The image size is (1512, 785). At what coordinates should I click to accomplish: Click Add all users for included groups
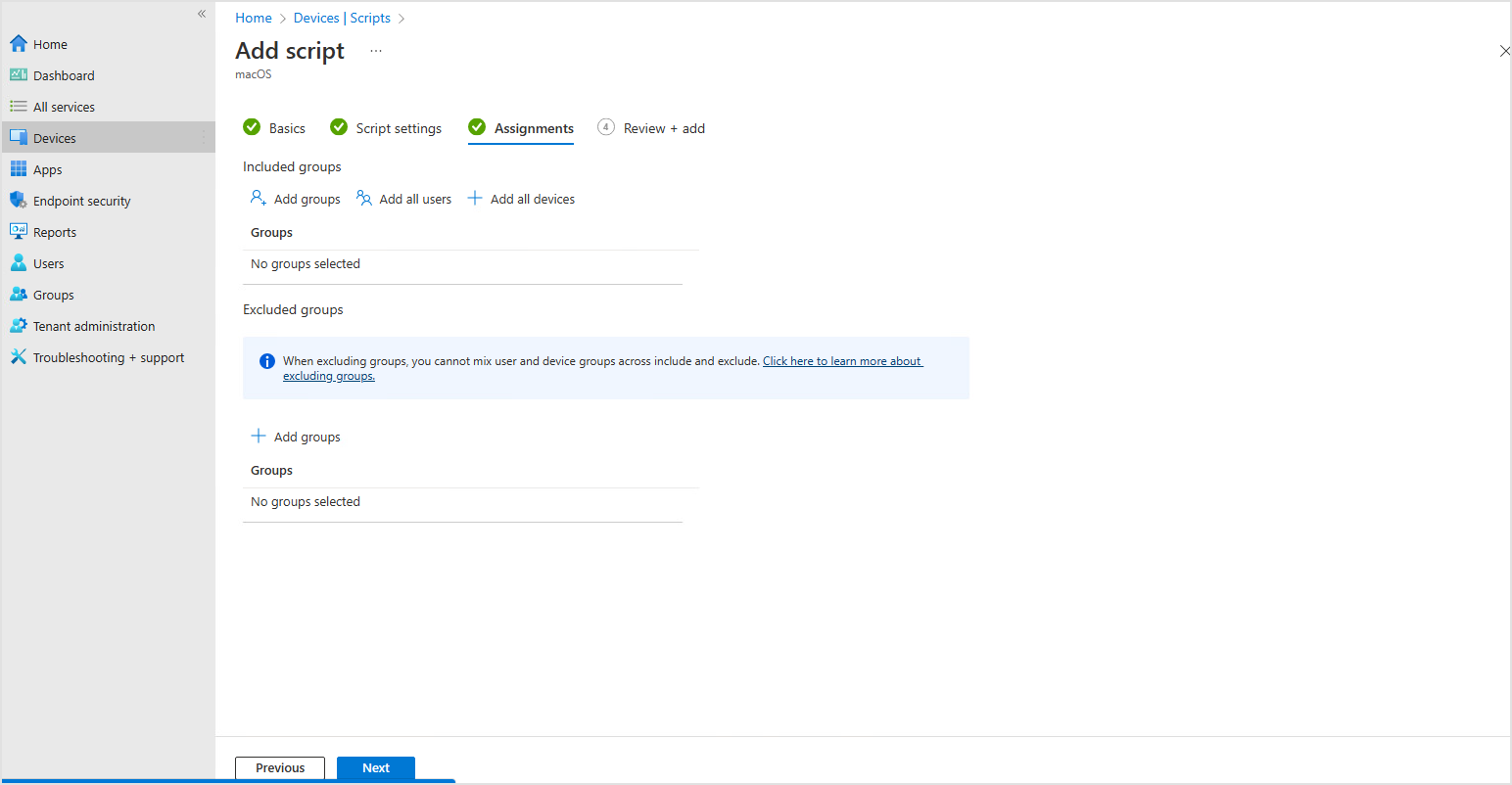pyautogui.click(x=403, y=198)
